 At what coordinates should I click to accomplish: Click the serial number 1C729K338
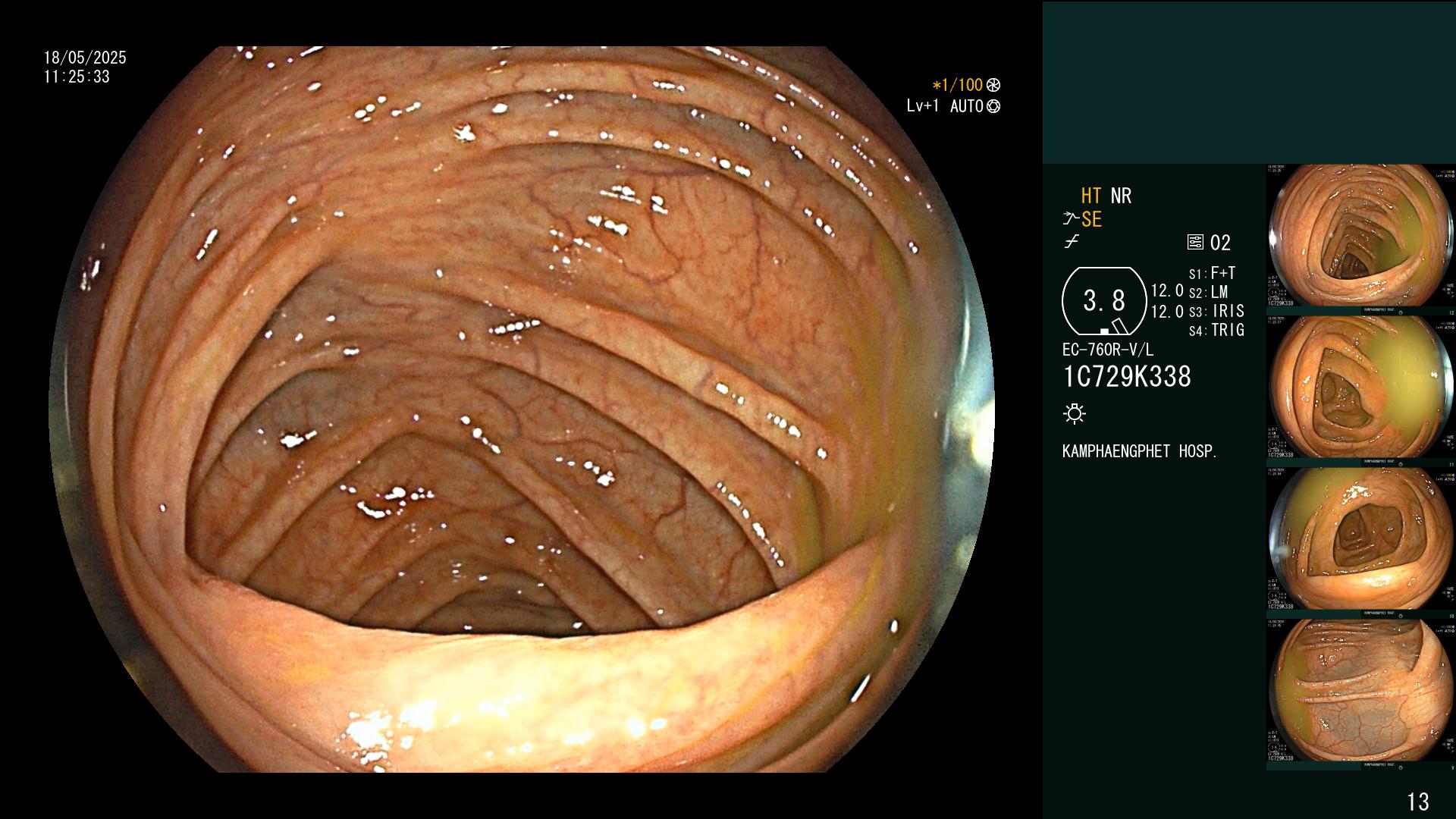coord(1127,376)
